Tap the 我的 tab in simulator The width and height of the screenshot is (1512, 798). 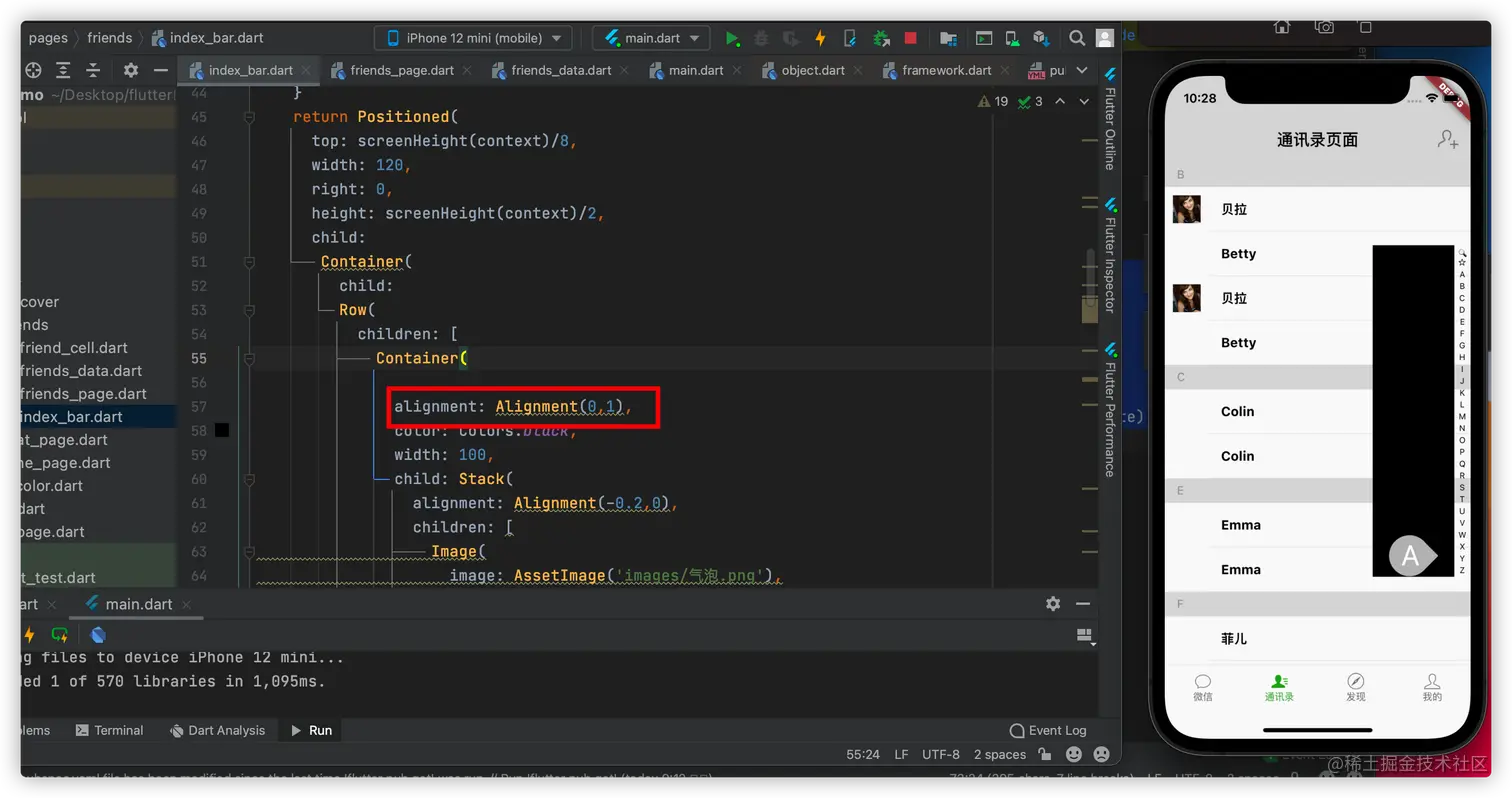pyautogui.click(x=1432, y=688)
